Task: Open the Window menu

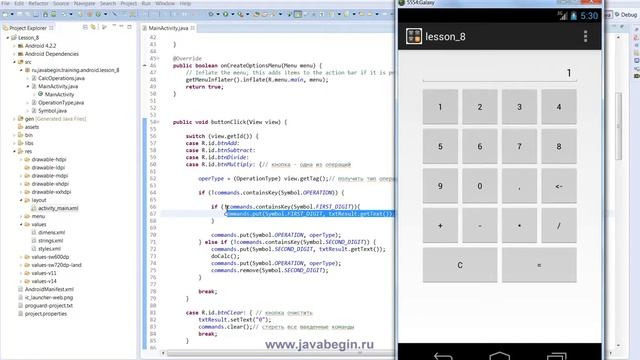Action: [x=165, y=3]
